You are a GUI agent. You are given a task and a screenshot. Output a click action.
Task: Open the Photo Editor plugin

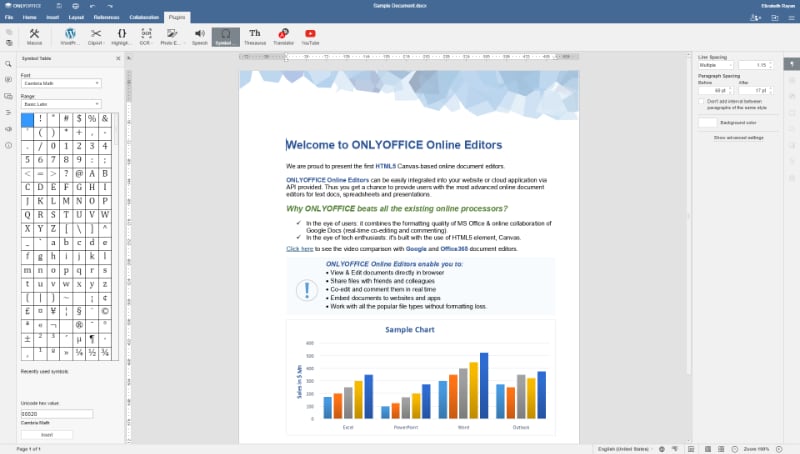click(x=171, y=37)
